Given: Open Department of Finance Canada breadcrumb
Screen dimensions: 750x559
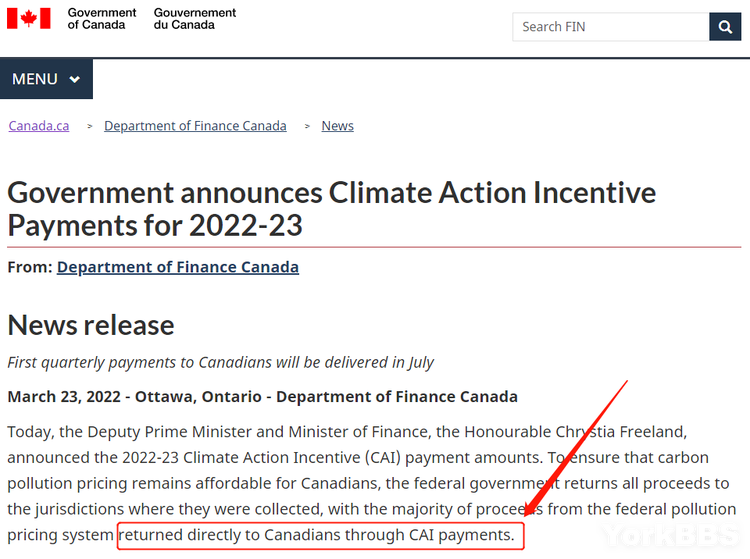Looking at the screenshot, I should click(x=195, y=126).
